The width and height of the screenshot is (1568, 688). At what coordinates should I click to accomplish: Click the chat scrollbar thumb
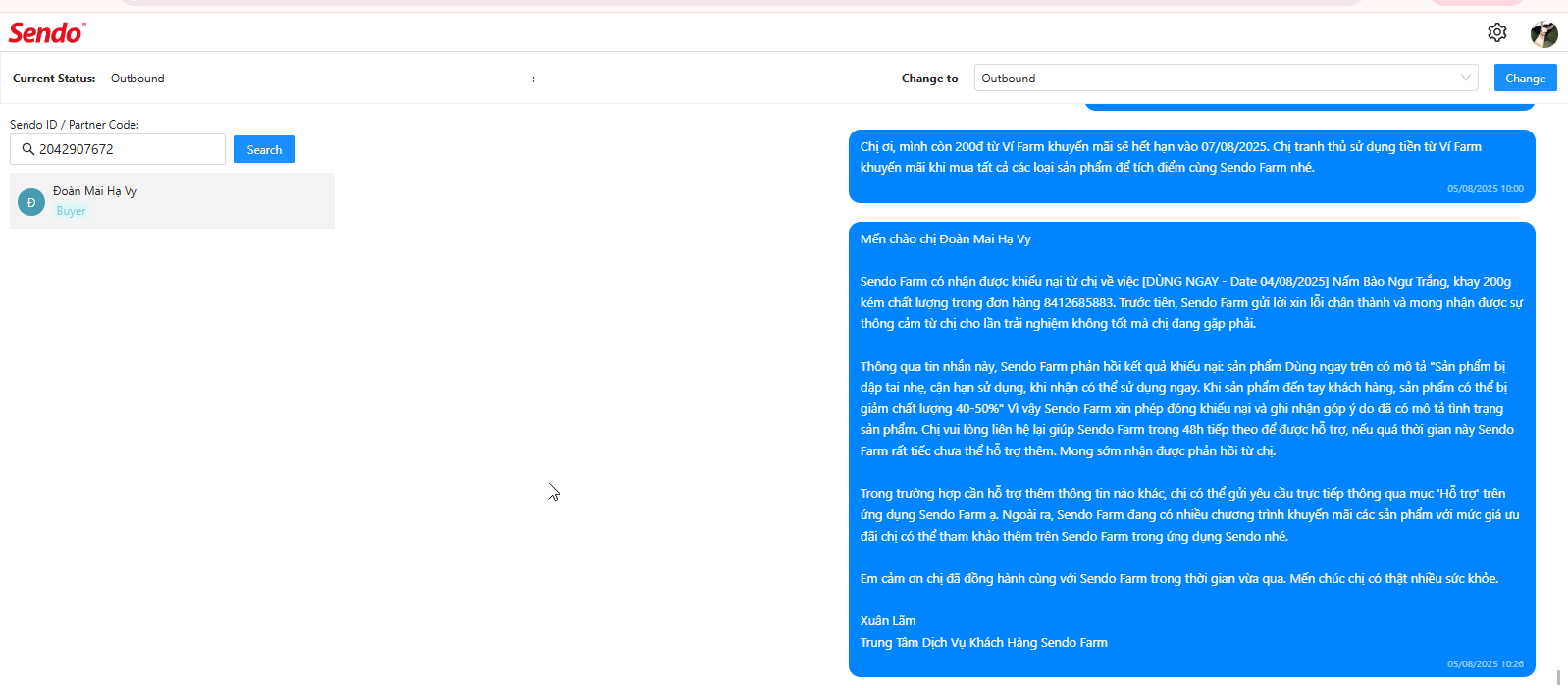(x=1558, y=677)
